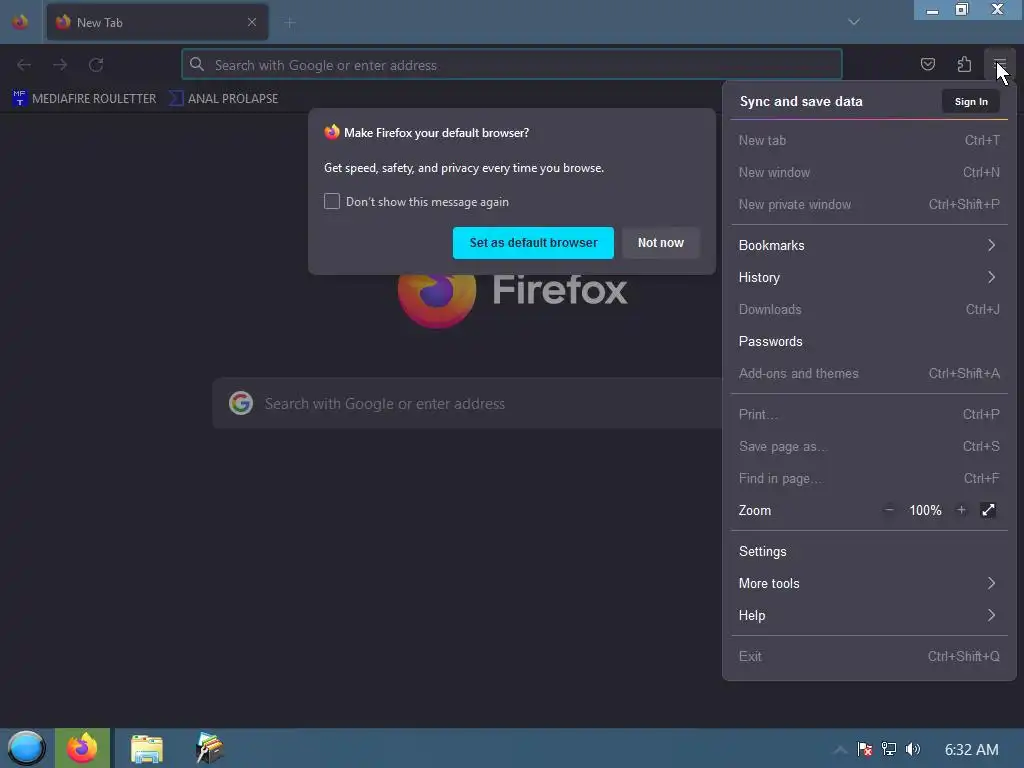Select Save page as… menu item
This screenshot has height=768, width=1024.
[x=869, y=447]
